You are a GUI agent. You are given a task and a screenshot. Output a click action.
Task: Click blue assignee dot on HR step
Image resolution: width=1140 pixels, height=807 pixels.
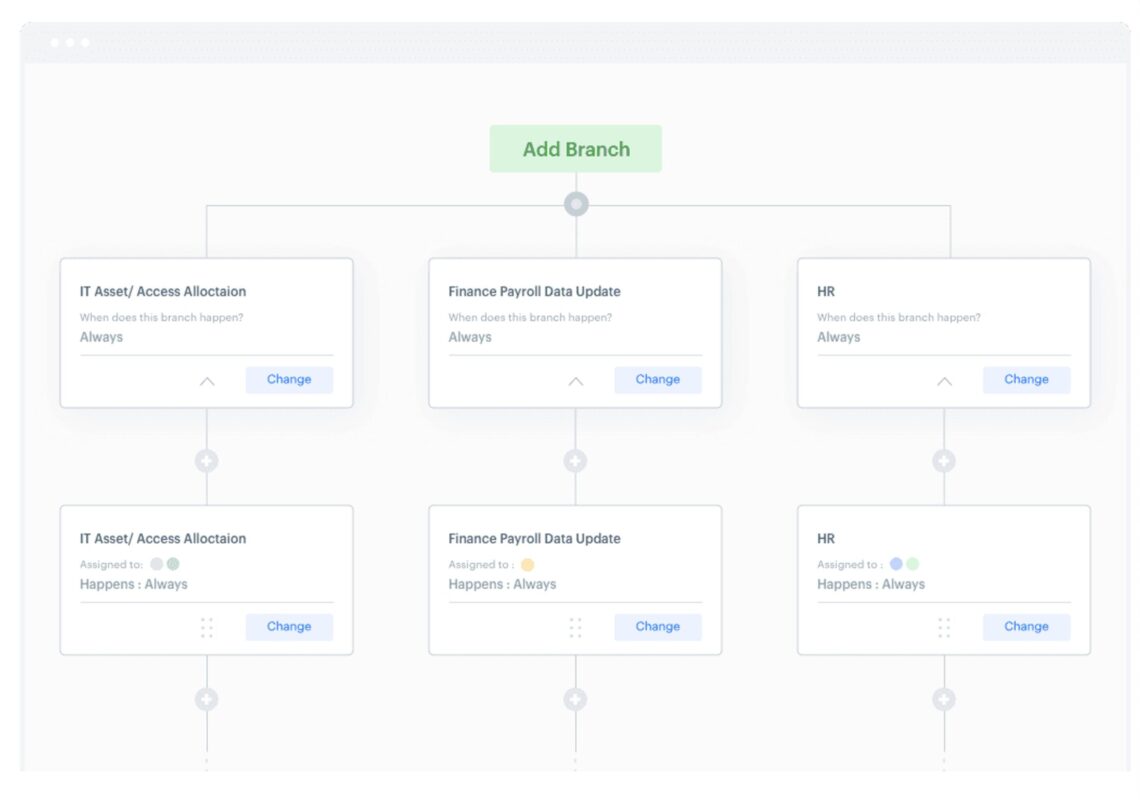click(x=896, y=564)
